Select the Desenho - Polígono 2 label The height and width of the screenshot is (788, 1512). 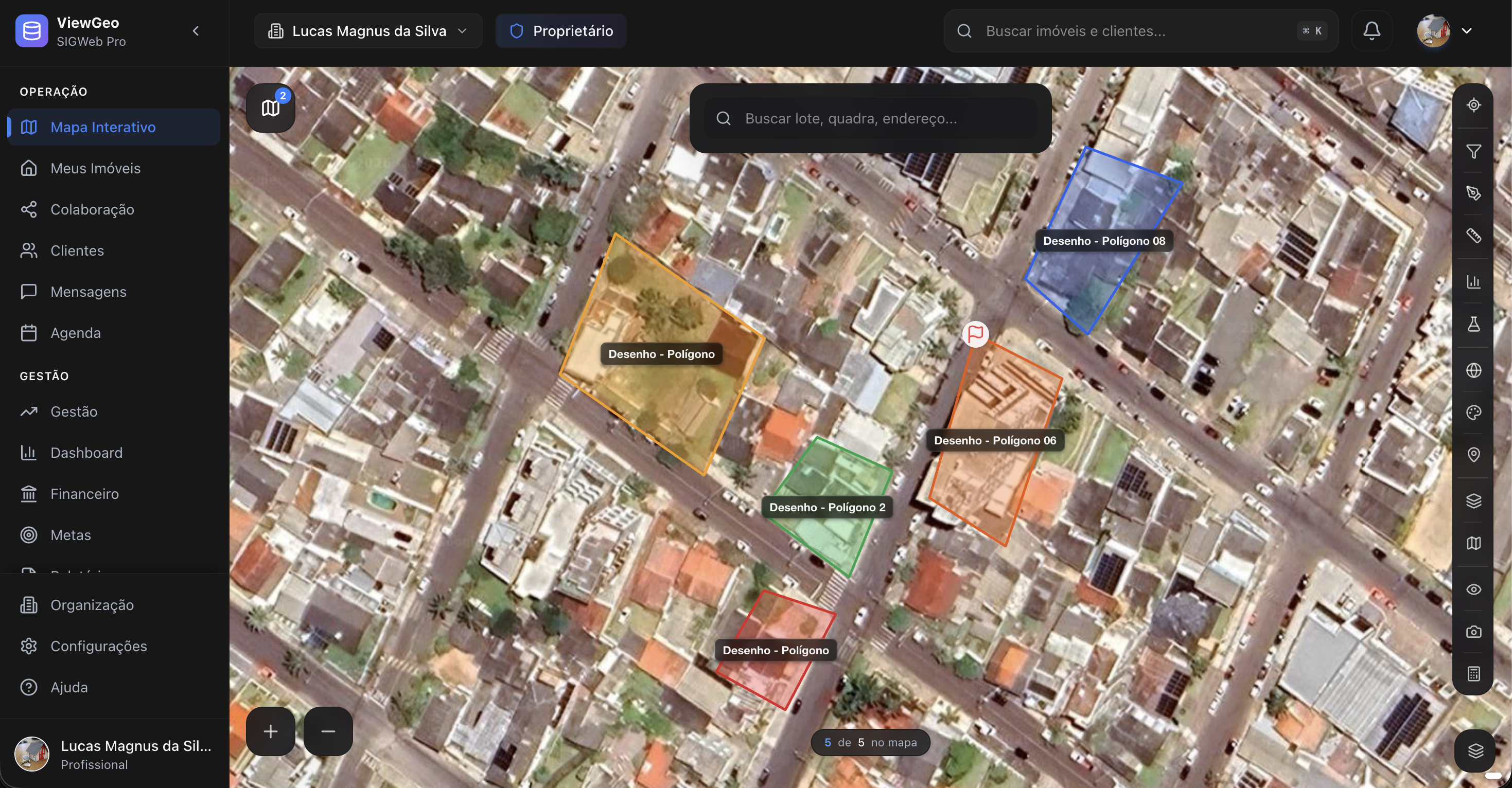click(827, 508)
